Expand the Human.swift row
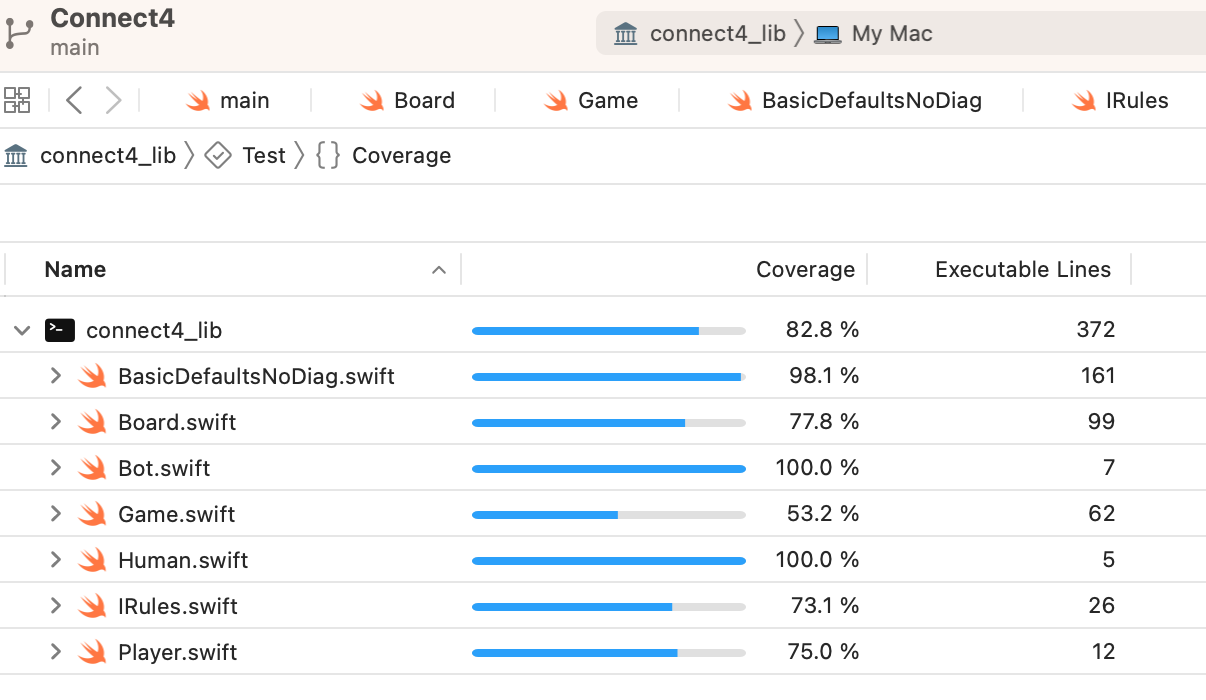 (56, 560)
